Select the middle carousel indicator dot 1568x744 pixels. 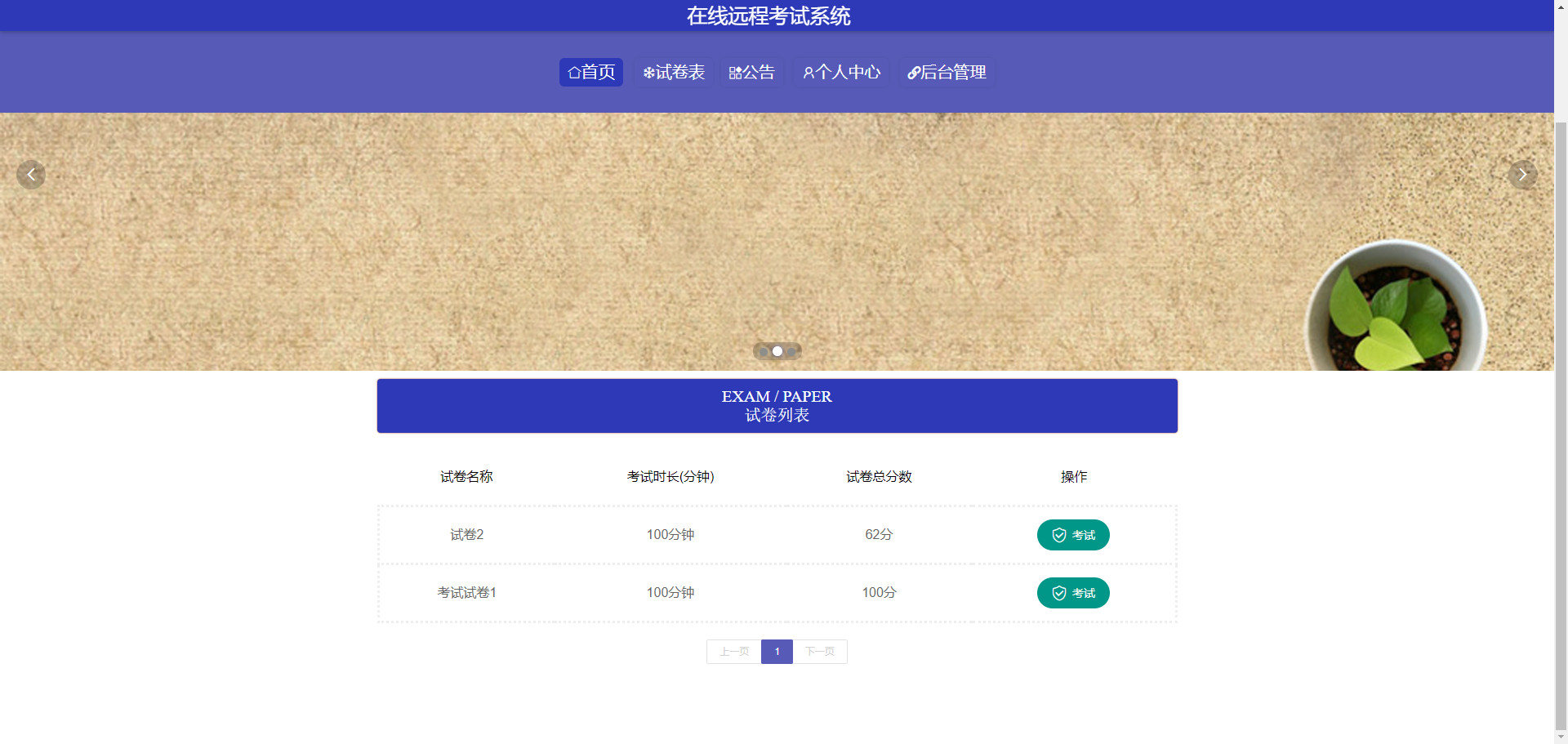pos(777,351)
